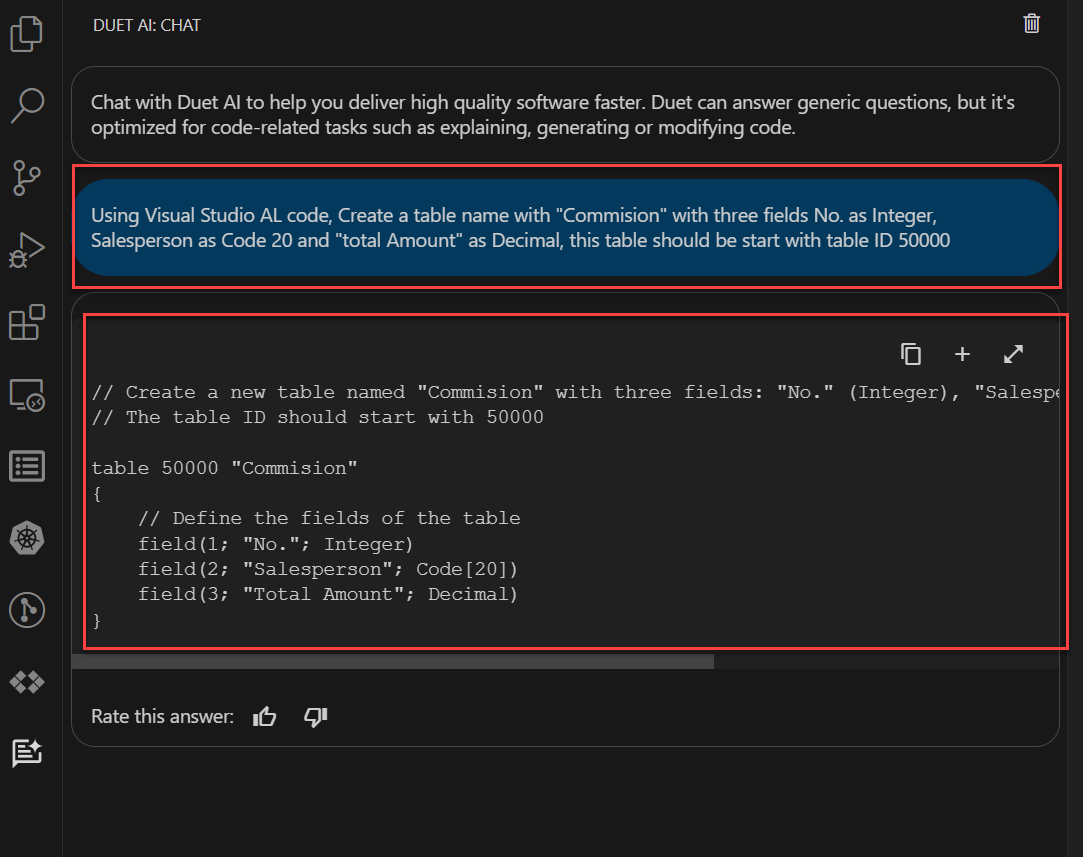Screen dimensions: 1083x857
Task: Insert code using the plus icon
Action: (962, 354)
